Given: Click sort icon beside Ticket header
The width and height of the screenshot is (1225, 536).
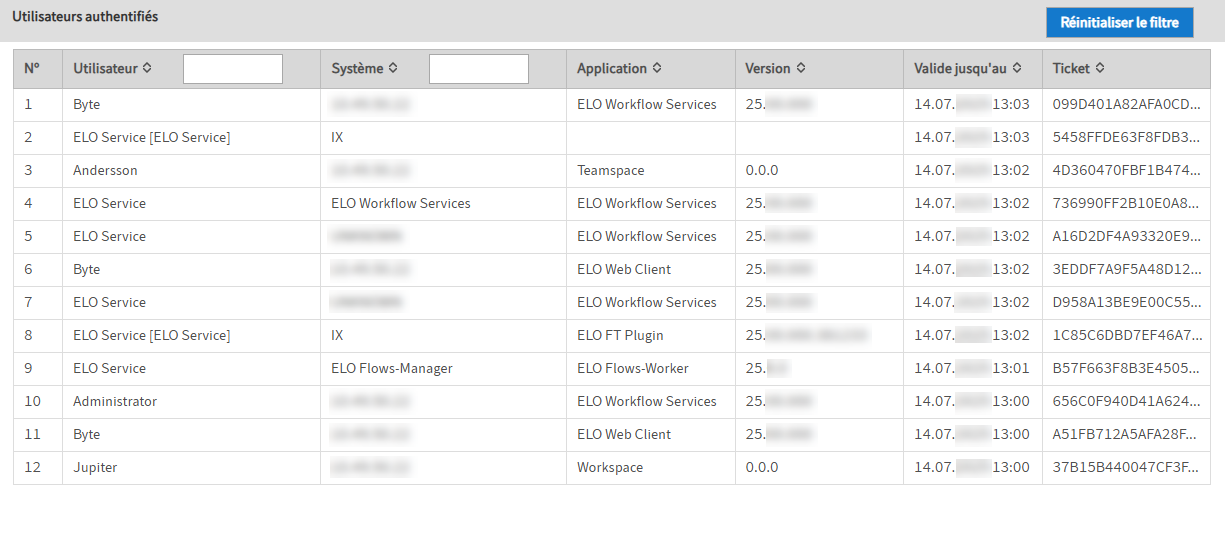Looking at the screenshot, I should click(x=1100, y=69).
